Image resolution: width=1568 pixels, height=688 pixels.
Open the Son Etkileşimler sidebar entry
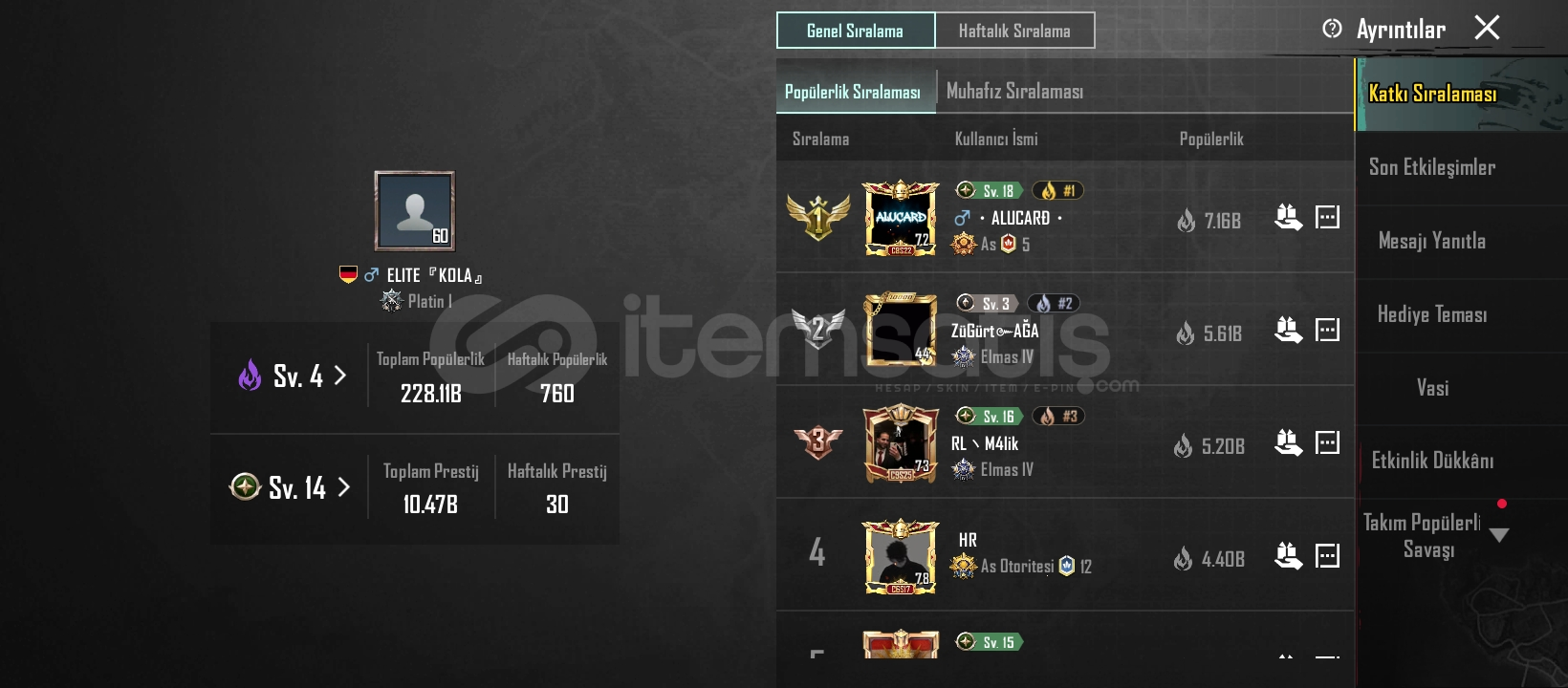(x=1432, y=167)
